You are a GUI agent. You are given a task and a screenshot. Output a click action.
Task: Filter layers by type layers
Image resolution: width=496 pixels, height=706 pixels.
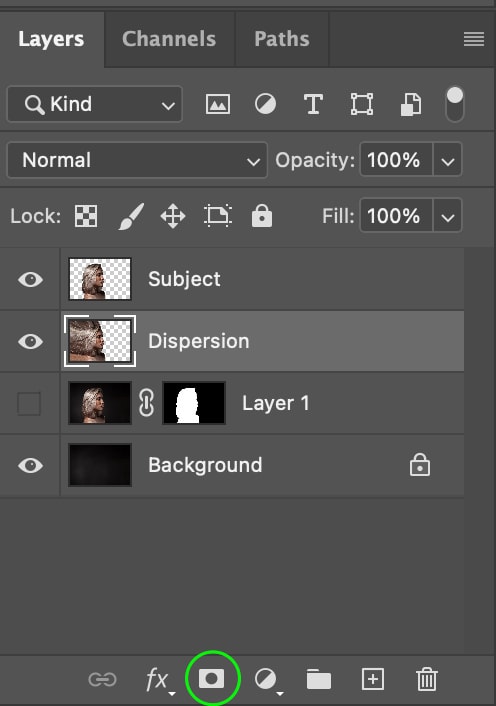pyautogui.click(x=313, y=104)
